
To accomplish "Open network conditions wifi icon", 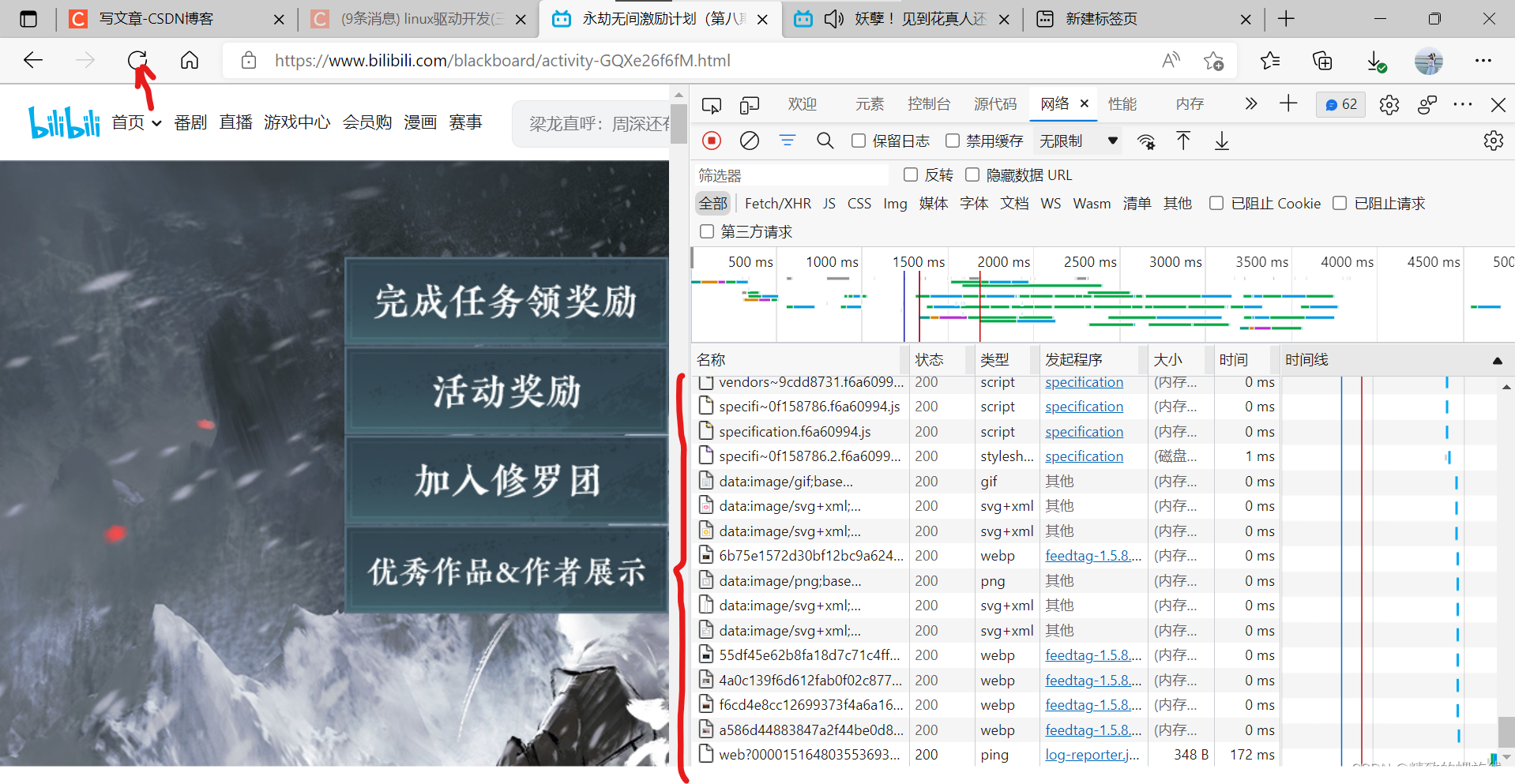I will pyautogui.click(x=1146, y=141).
